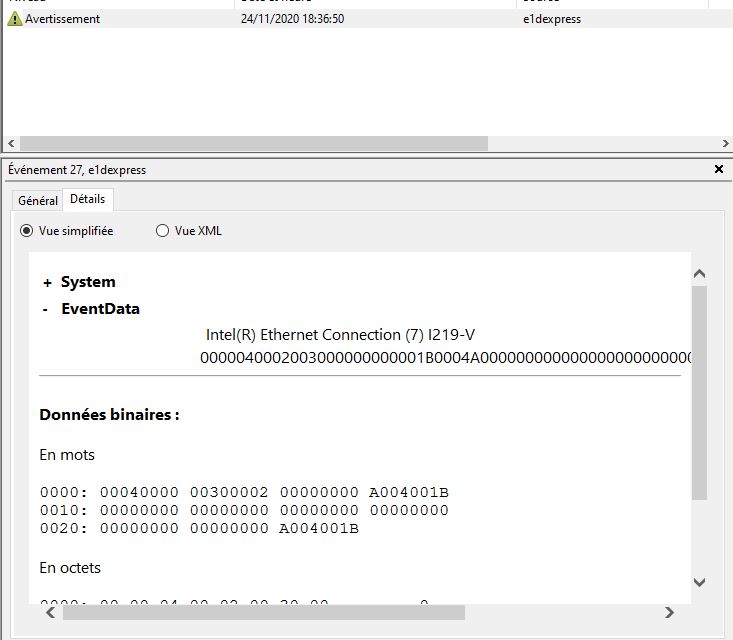
Task: Click Intel(R) Ethernet Connection (7) I219-V text
Action: (x=340, y=335)
